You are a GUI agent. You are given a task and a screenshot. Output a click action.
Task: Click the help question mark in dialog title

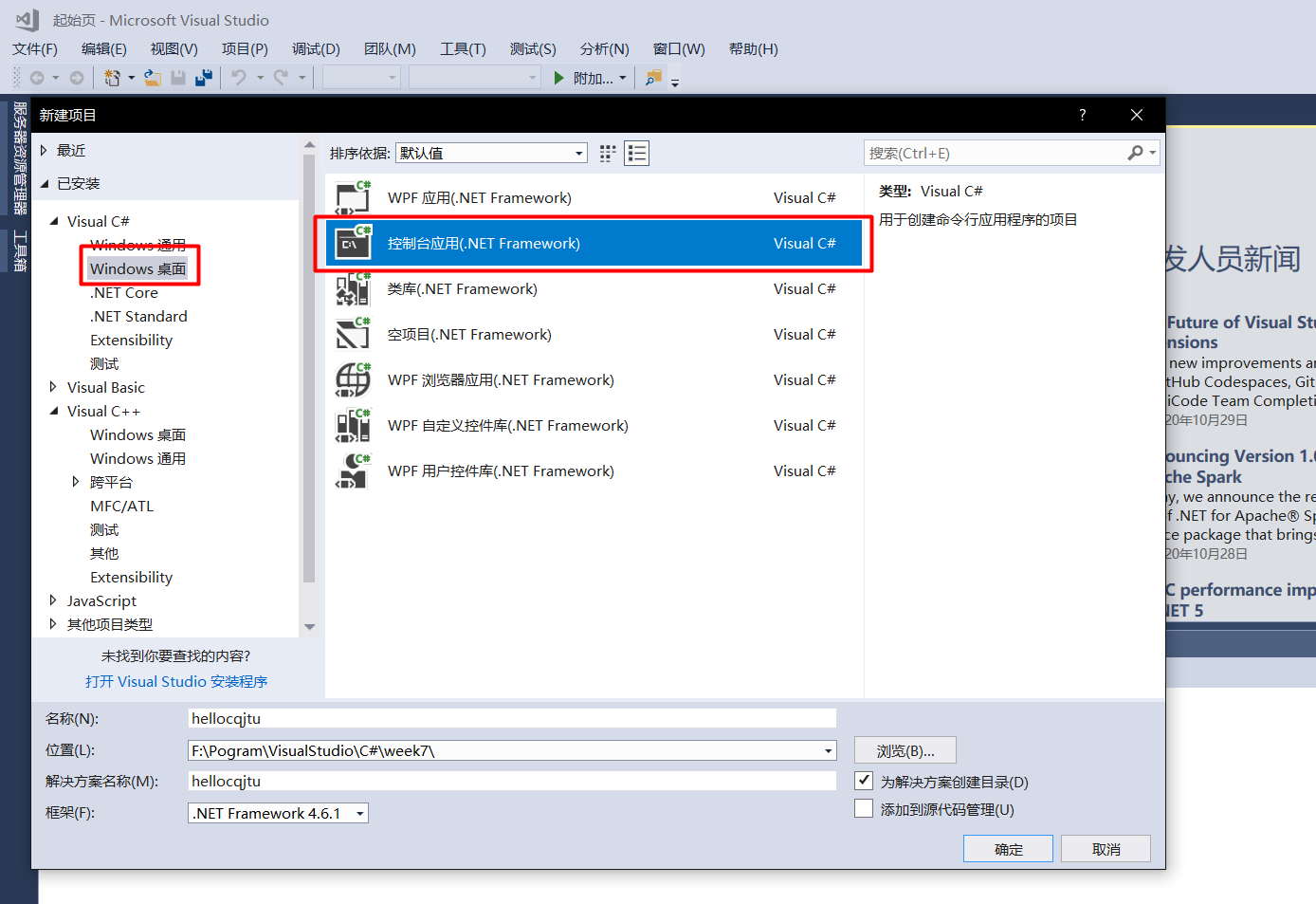[1083, 115]
